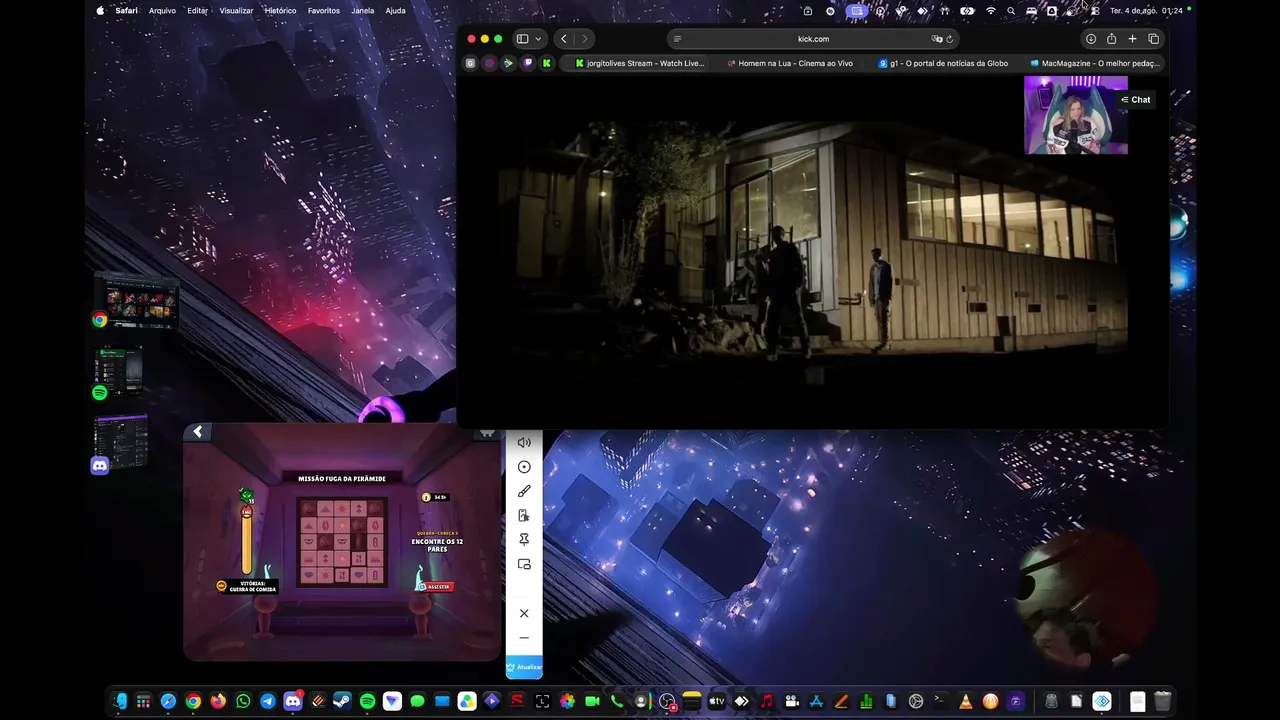
Task: Open Google Chrome from the Dock
Action: click(x=193, y=701)
